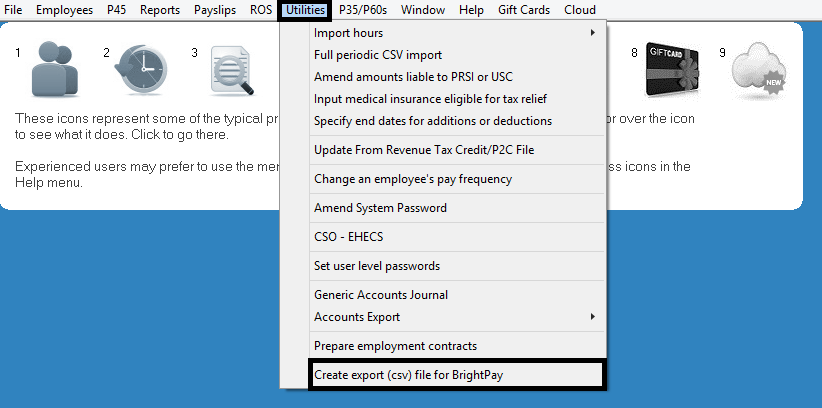Click the cloud icon marked NEW
Viewport: 822px width, 408px height.
tap(759, 70)
